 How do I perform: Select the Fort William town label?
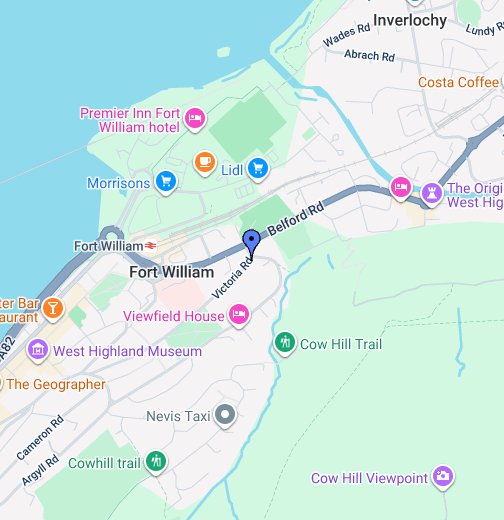172,272
